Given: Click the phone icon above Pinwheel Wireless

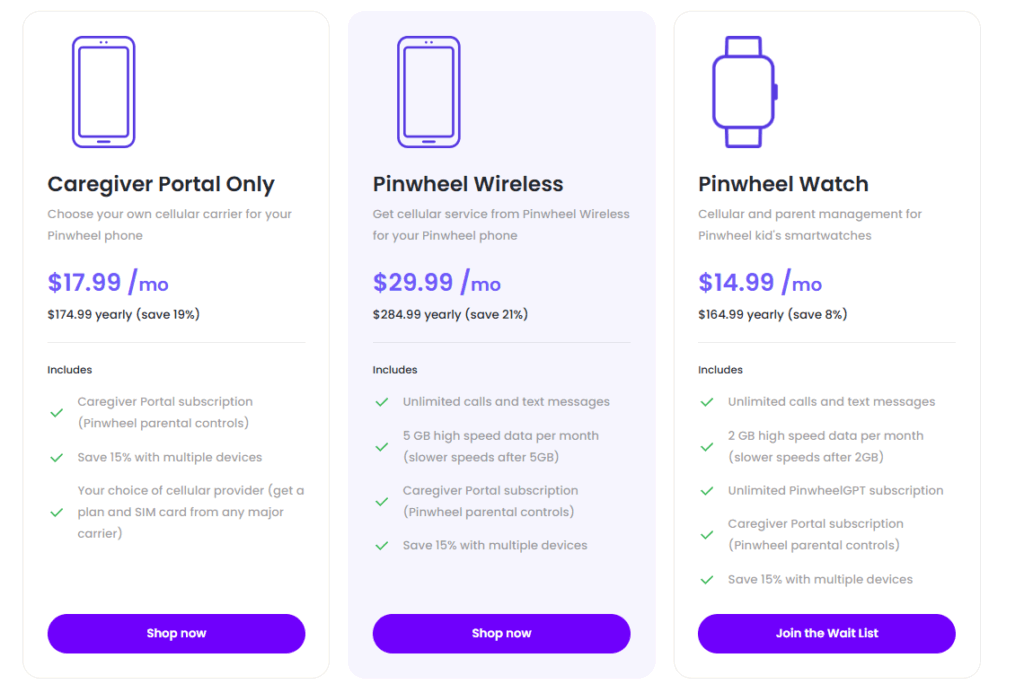Looking at the screenshot, I should [x=428, y=91].
